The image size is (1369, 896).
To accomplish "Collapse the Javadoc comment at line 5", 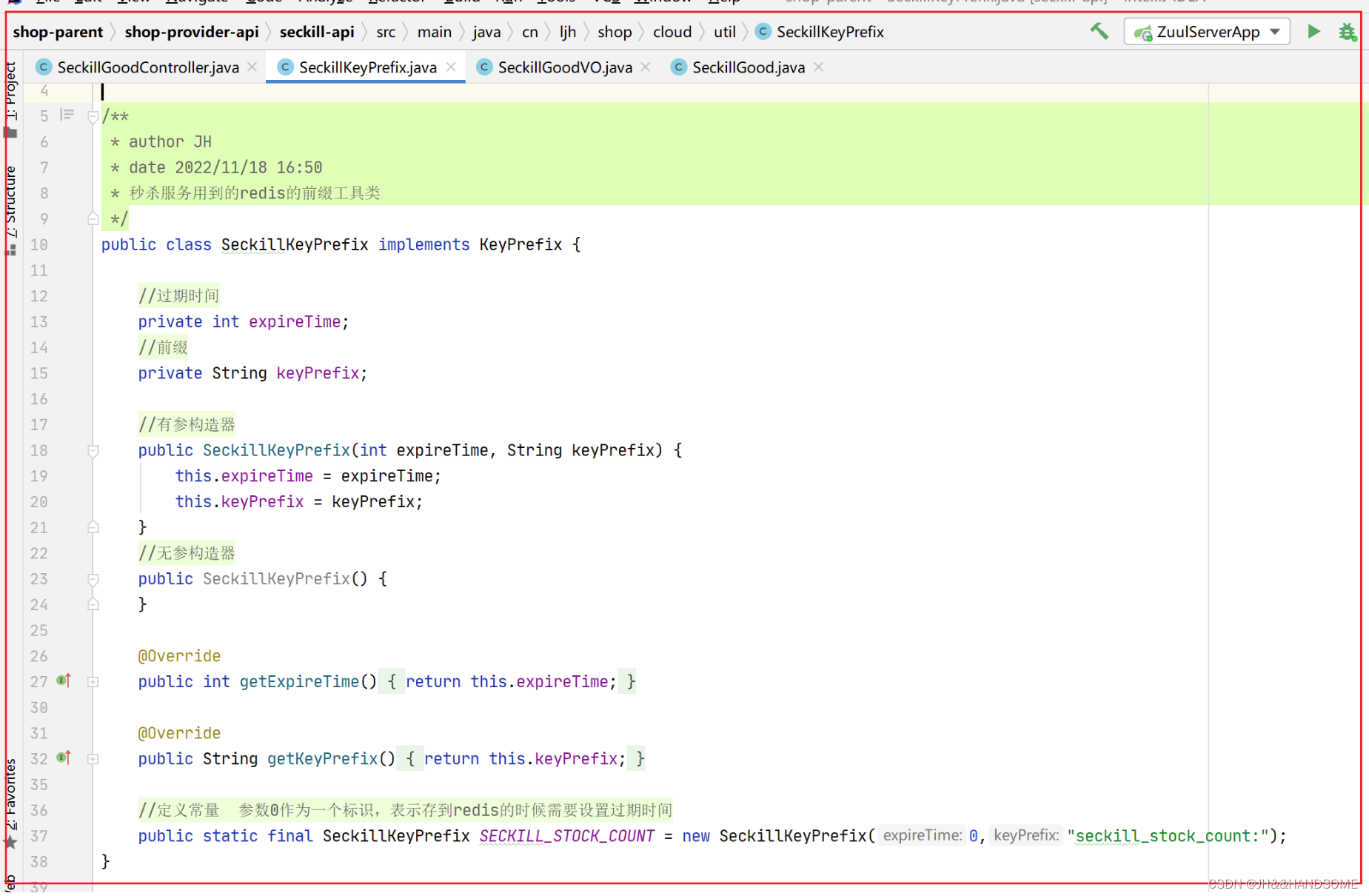I will (x=93, y=116).
